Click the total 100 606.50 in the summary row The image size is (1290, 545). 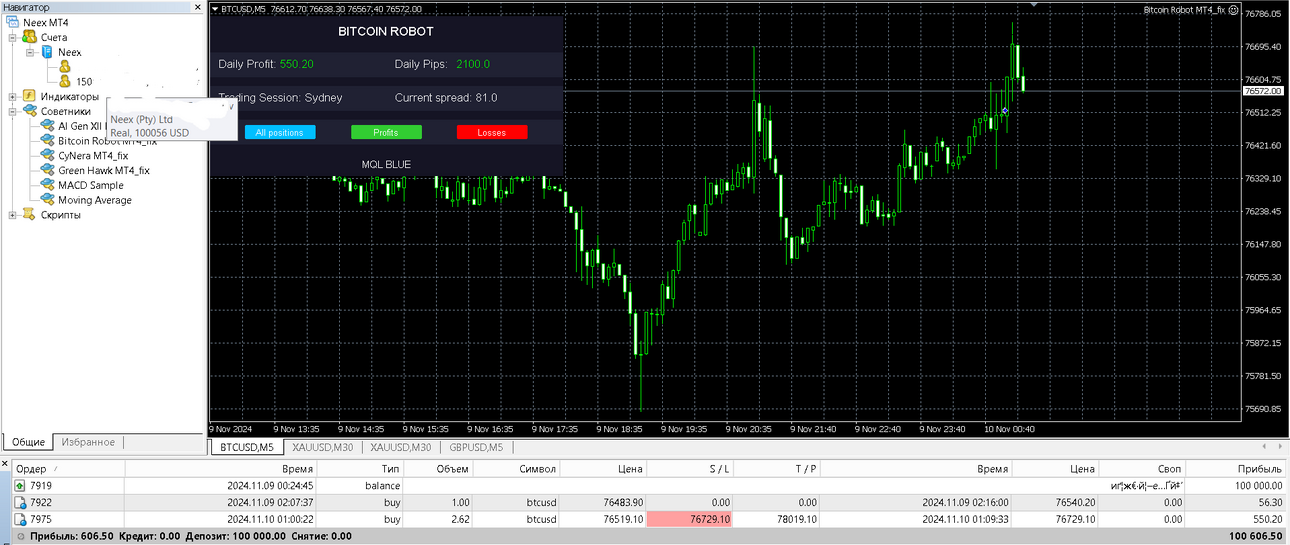(x=1255, y=536)
